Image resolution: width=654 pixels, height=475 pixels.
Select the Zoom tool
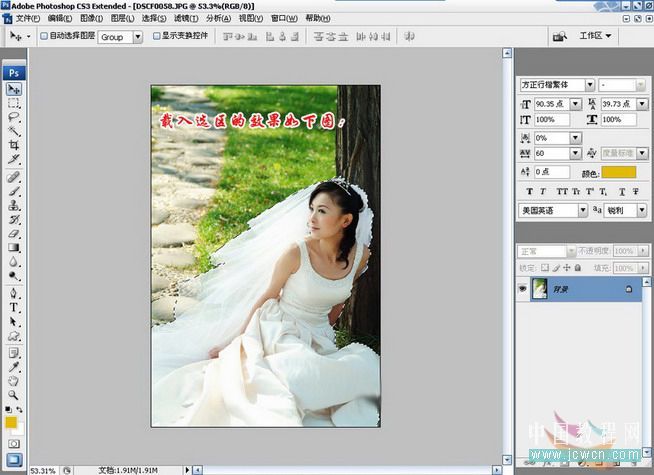click(x=14, y=393)
